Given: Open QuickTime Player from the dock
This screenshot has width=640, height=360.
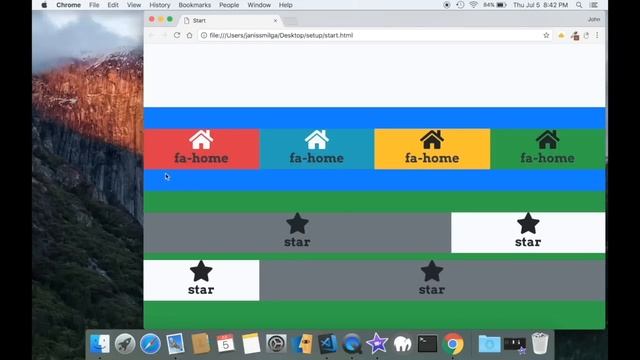Looking at the screenshot, I should click(x=352, y=344).
